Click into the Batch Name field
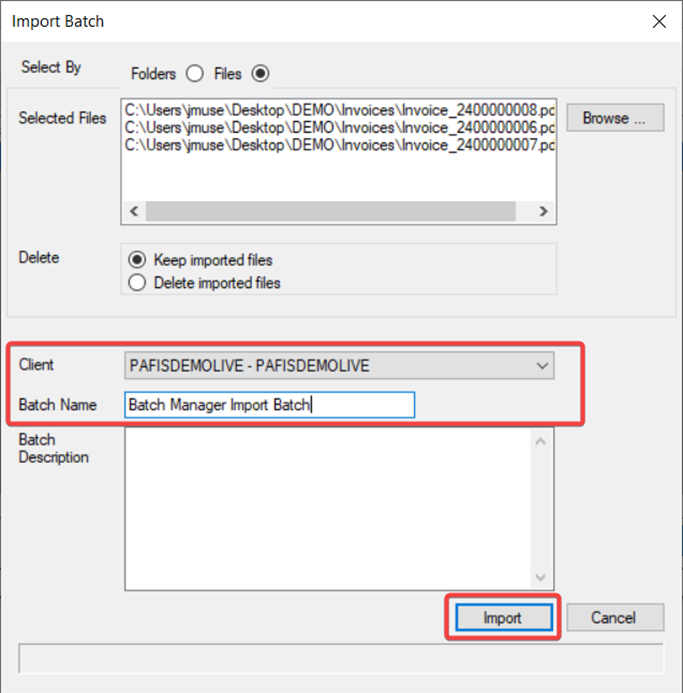 tap(268, 404)
